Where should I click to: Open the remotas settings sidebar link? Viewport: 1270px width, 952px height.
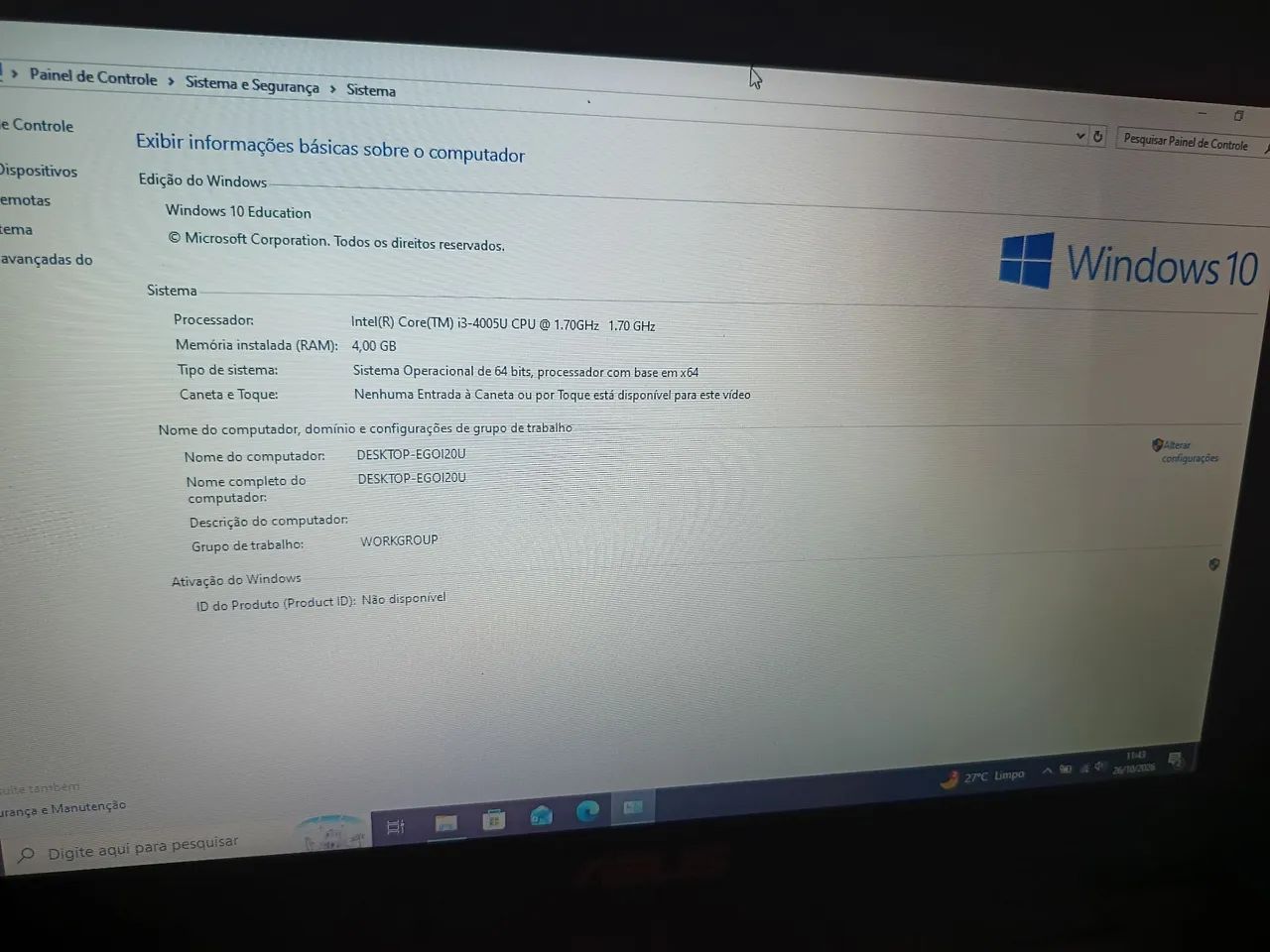pos(25,200)
